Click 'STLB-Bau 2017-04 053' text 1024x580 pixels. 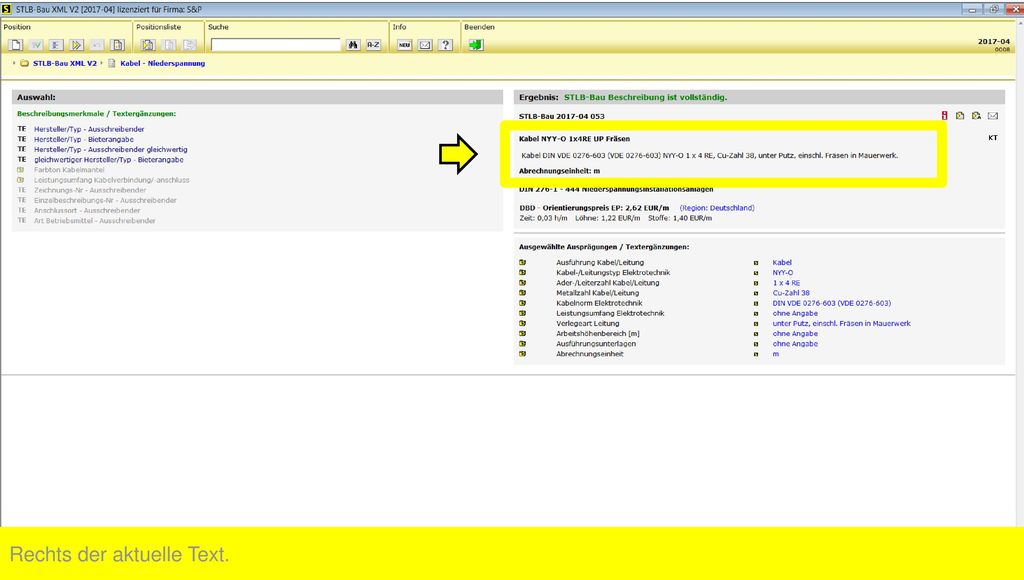pyautogui.click(x=562, y=116)
